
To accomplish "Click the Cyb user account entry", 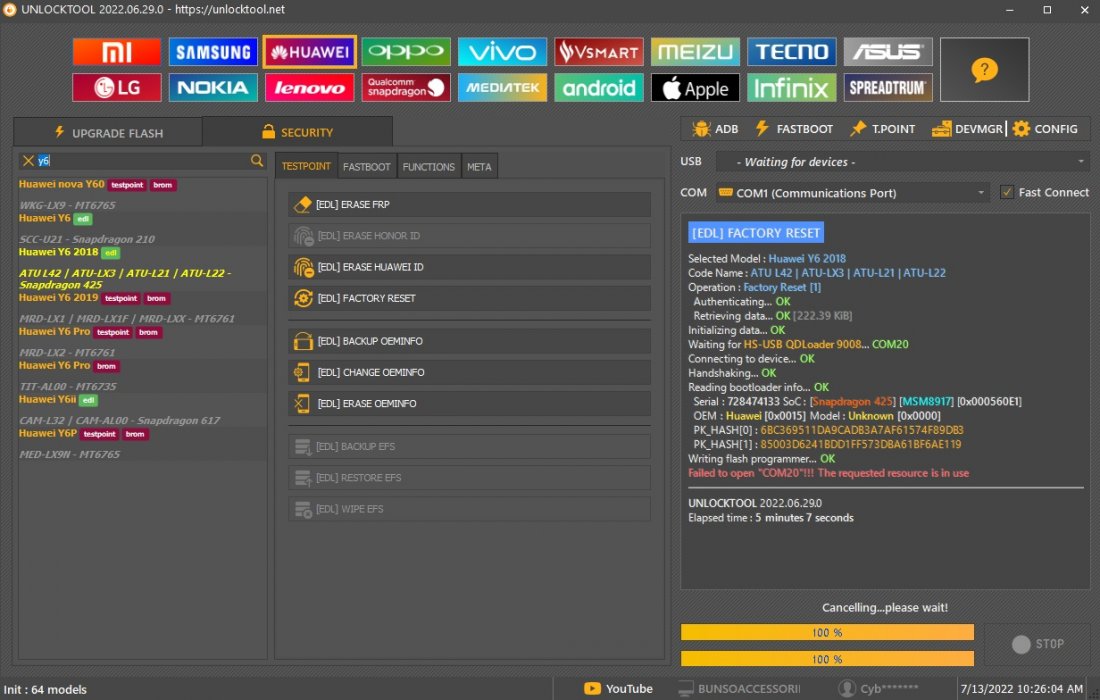I will pos(878,689).
